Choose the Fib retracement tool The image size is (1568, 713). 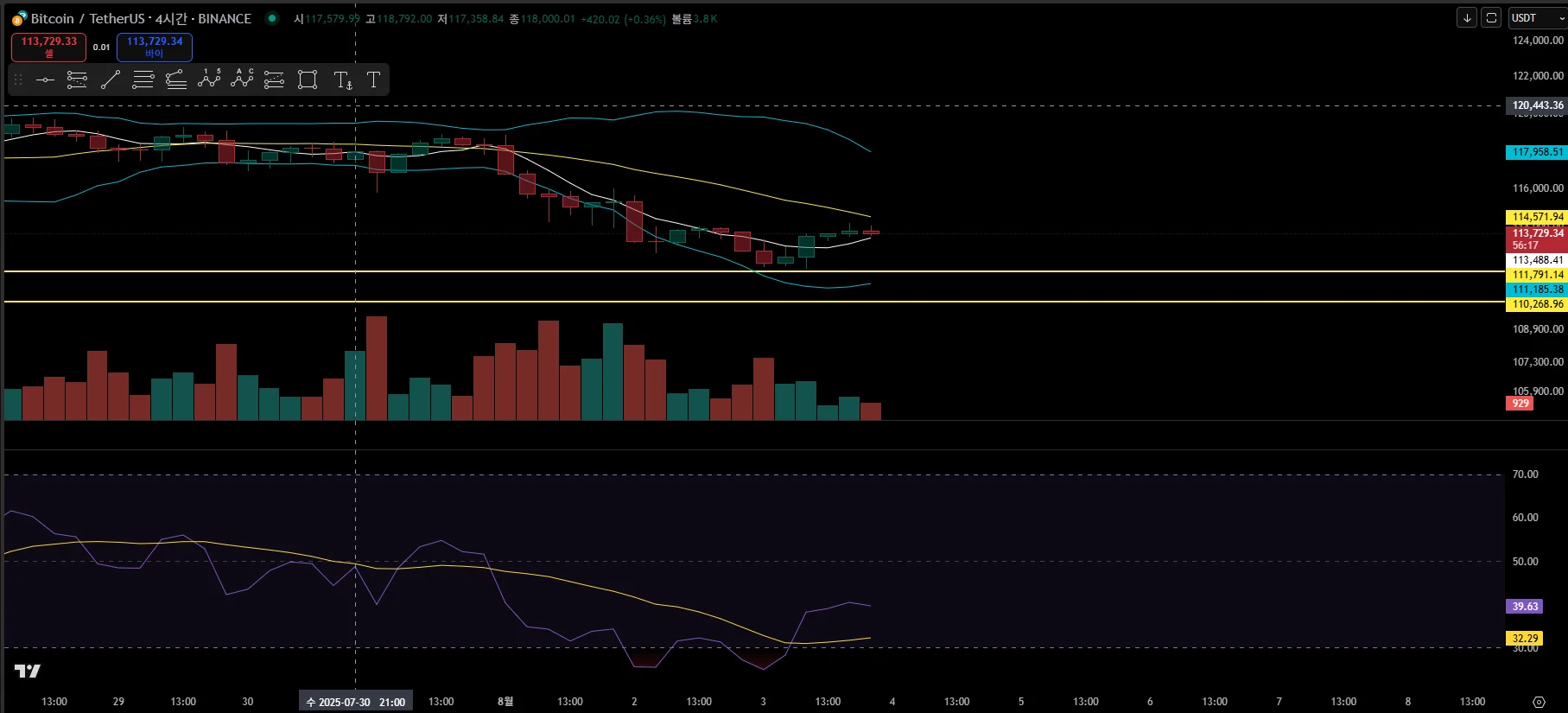(143, 80)
